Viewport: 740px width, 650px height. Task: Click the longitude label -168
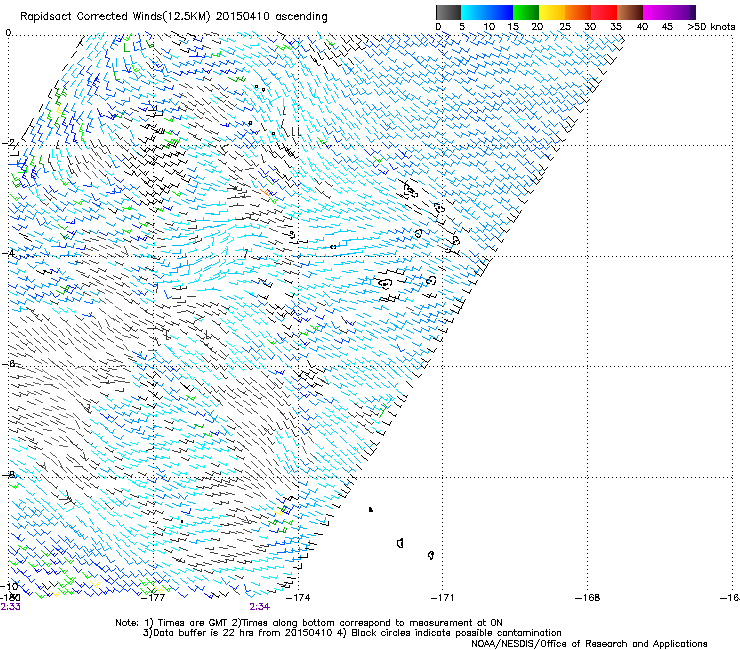[588, 598]
